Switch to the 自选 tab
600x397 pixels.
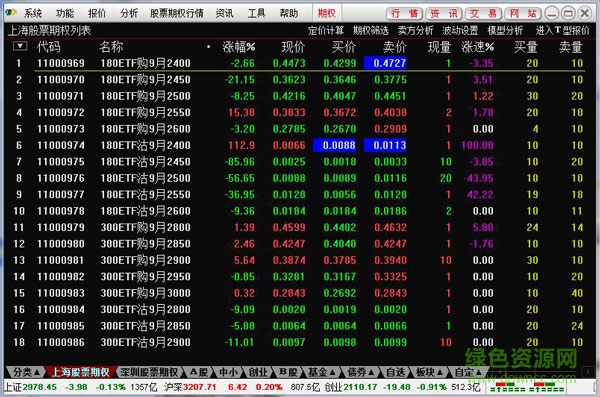[395, 372]
